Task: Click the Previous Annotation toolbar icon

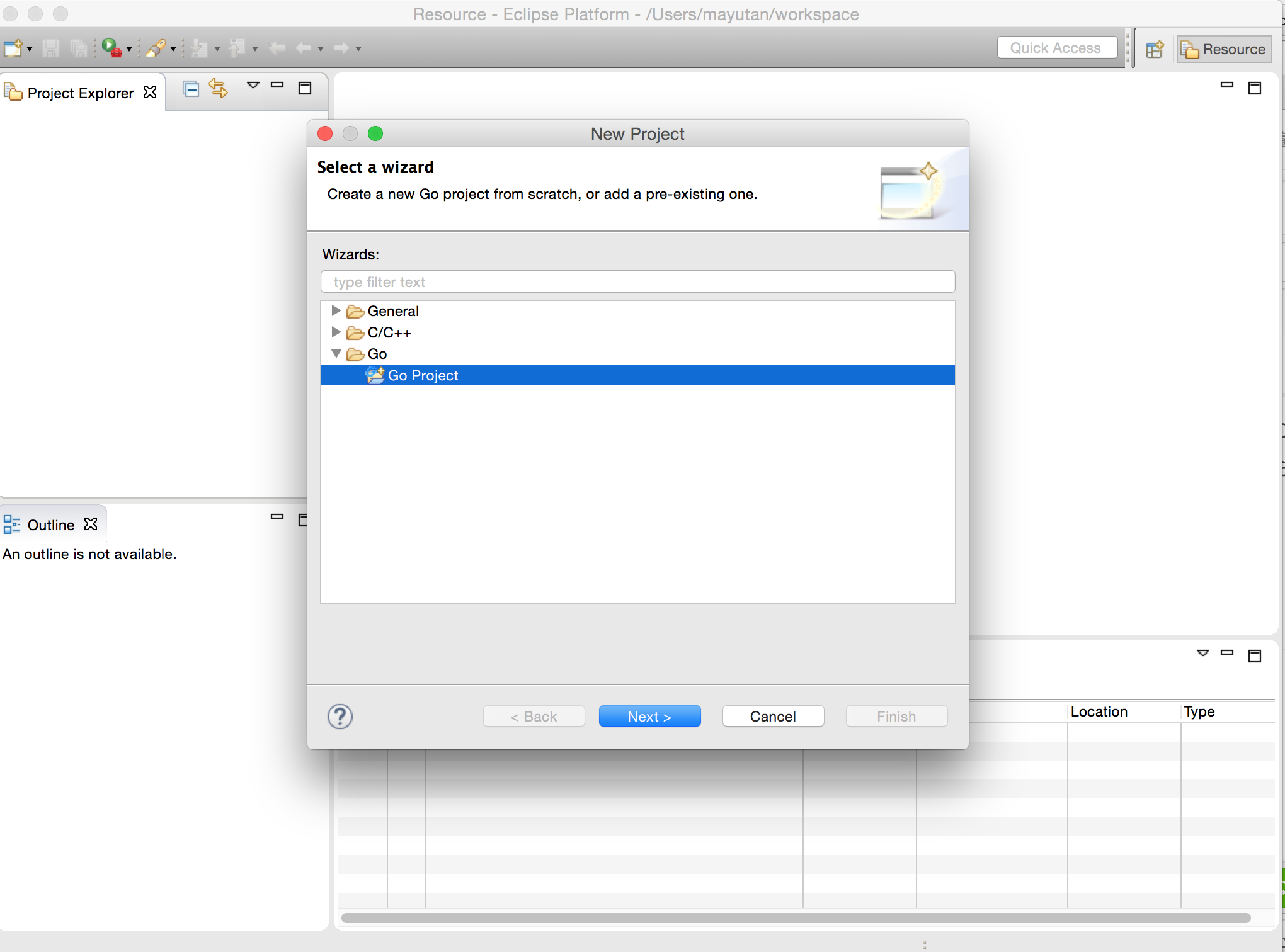Action: [237, 48]
